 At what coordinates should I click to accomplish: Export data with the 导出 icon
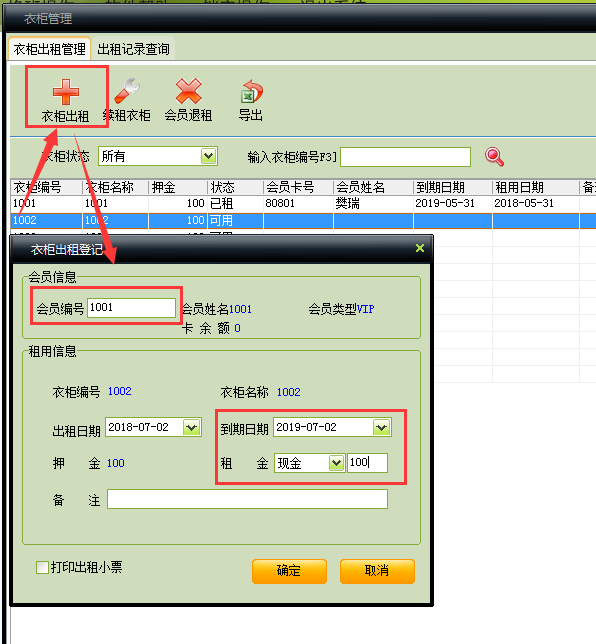[251, 91]
